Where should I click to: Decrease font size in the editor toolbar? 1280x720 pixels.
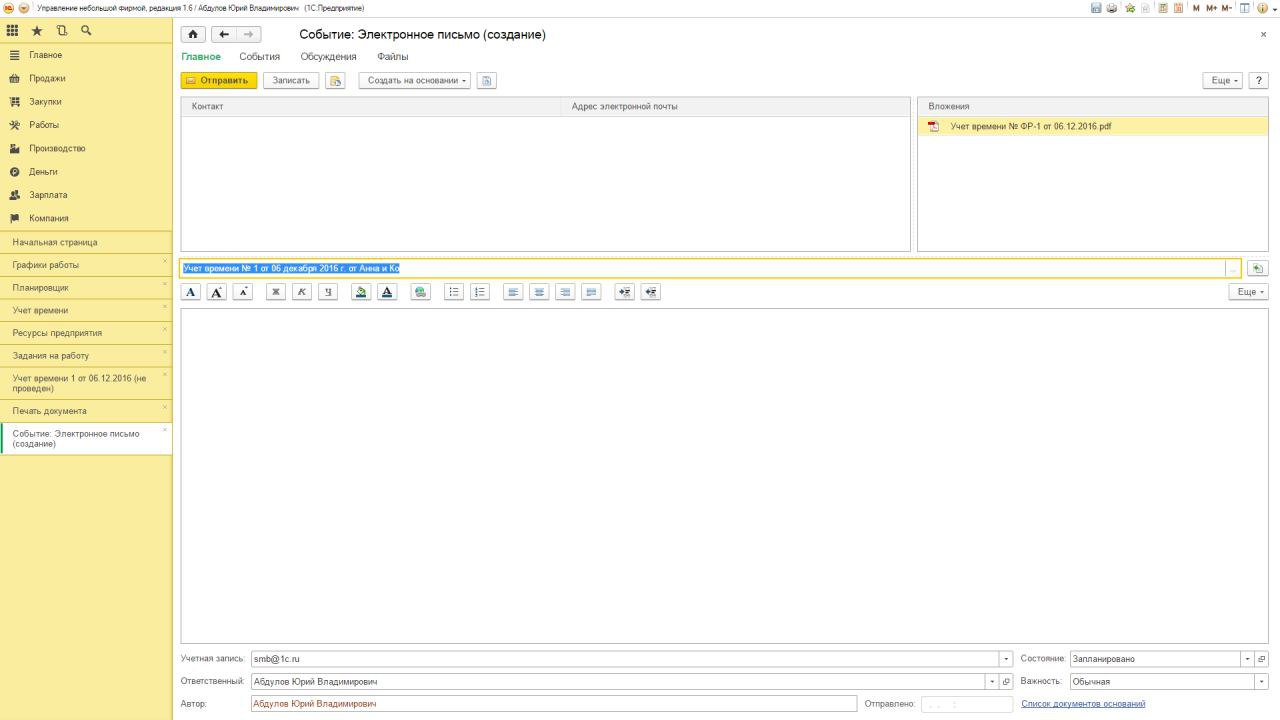click(242, 292)
